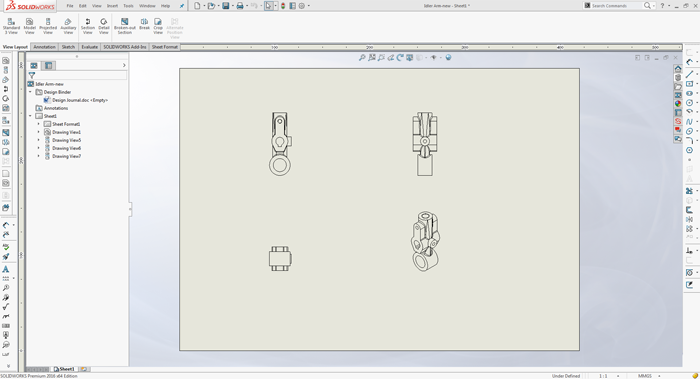Click the Spline sketch tool

click(690, 121)
